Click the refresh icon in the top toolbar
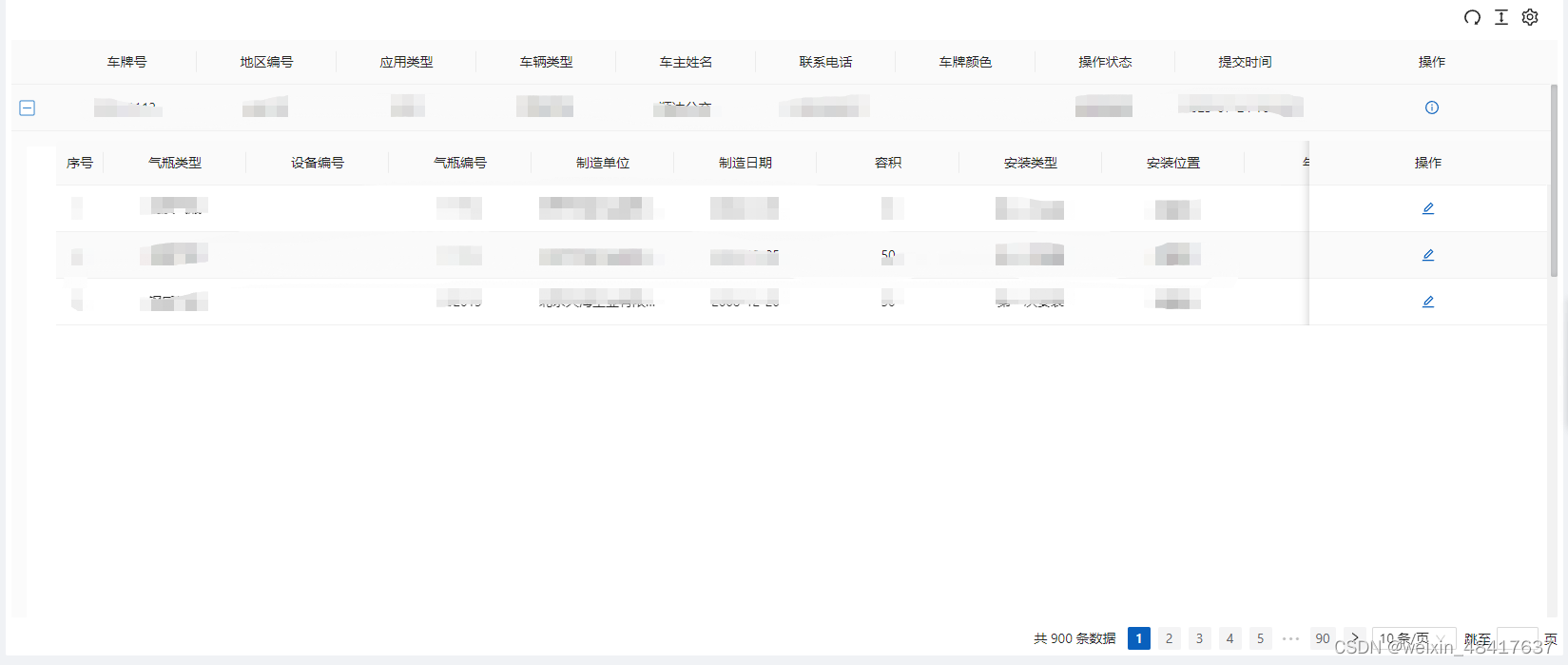Image resolution: width=1568 pixels, height=665 pixels. [1472, 17]
